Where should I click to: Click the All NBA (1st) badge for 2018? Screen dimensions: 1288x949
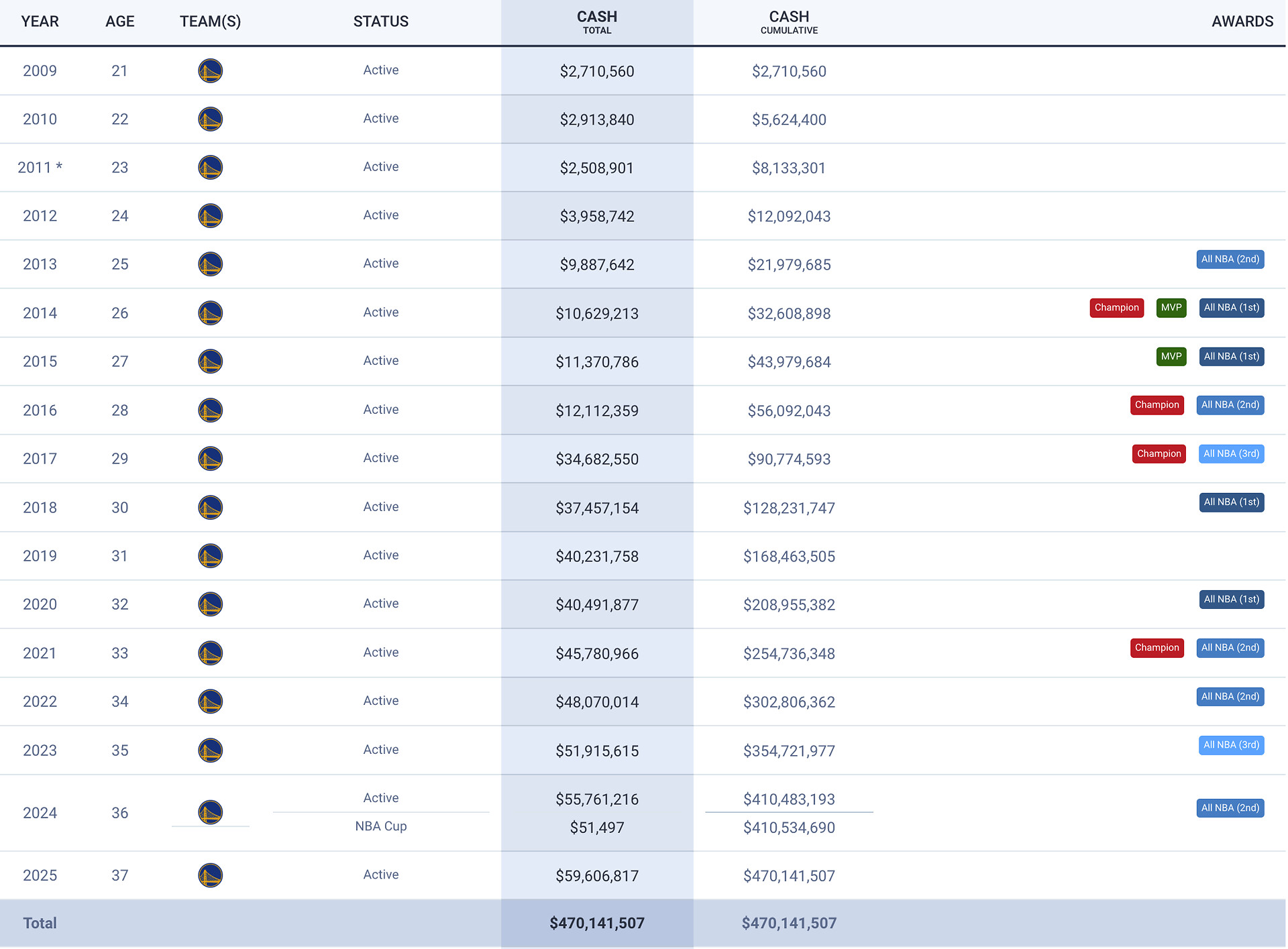(x=1231, y=502)
